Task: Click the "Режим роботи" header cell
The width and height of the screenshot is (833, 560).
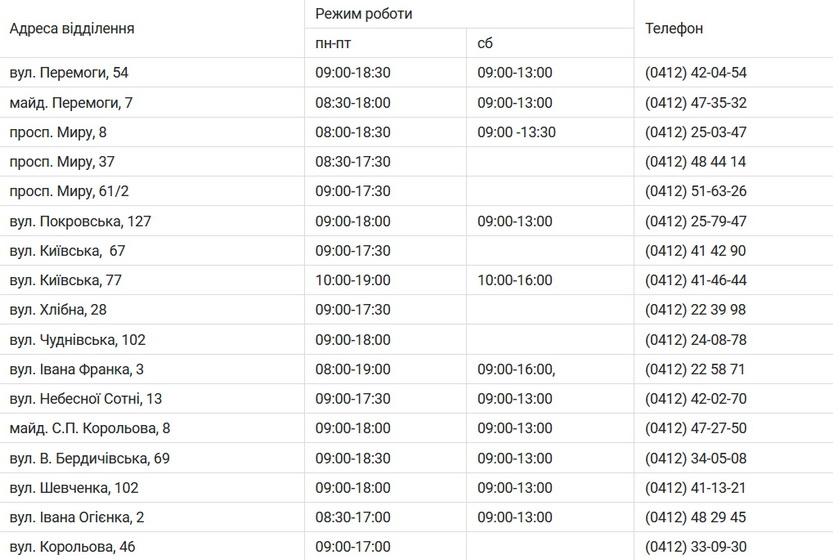Action: (364, 14)
